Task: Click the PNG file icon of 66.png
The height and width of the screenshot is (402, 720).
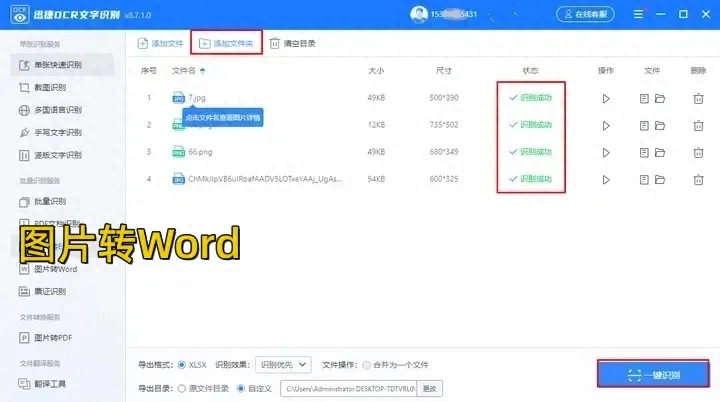Action: pos(178,152)
